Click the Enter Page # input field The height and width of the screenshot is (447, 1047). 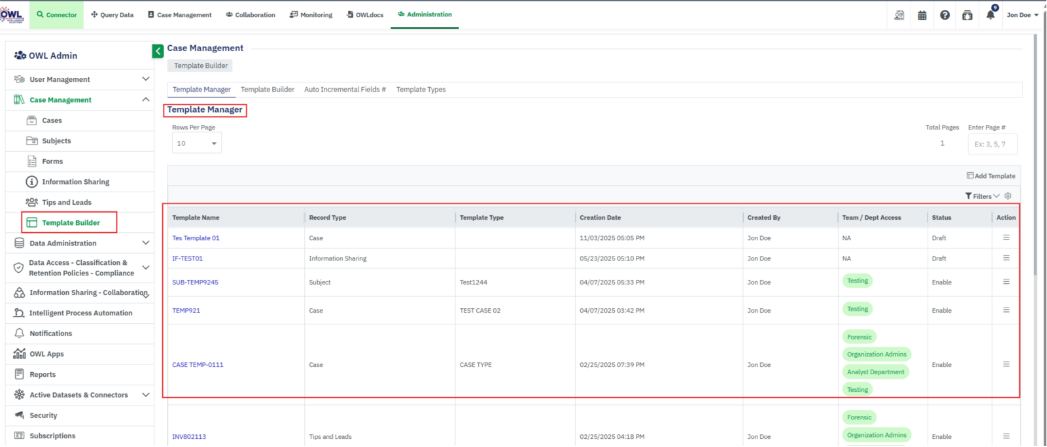(992, 144)
